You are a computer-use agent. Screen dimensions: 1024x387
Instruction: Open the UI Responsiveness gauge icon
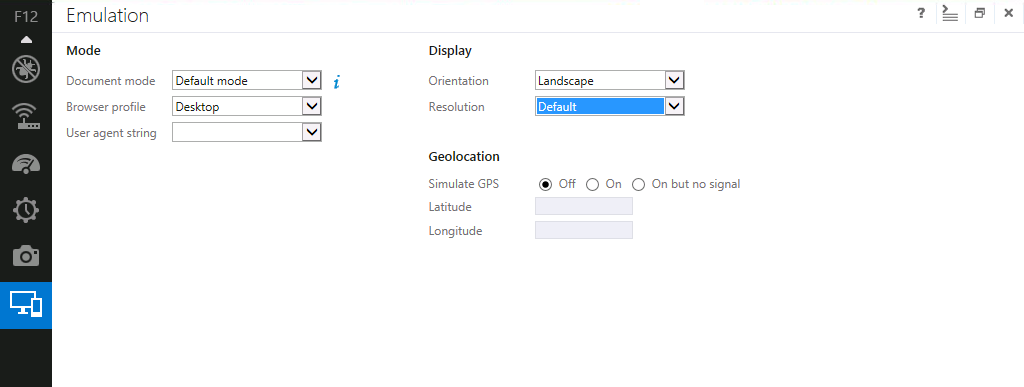(26, 163)
